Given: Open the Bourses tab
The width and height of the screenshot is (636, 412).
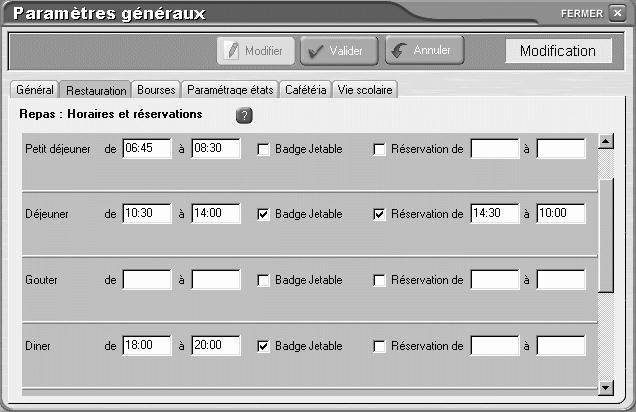Looking at the screenshot, I should [x=156, y=90].
